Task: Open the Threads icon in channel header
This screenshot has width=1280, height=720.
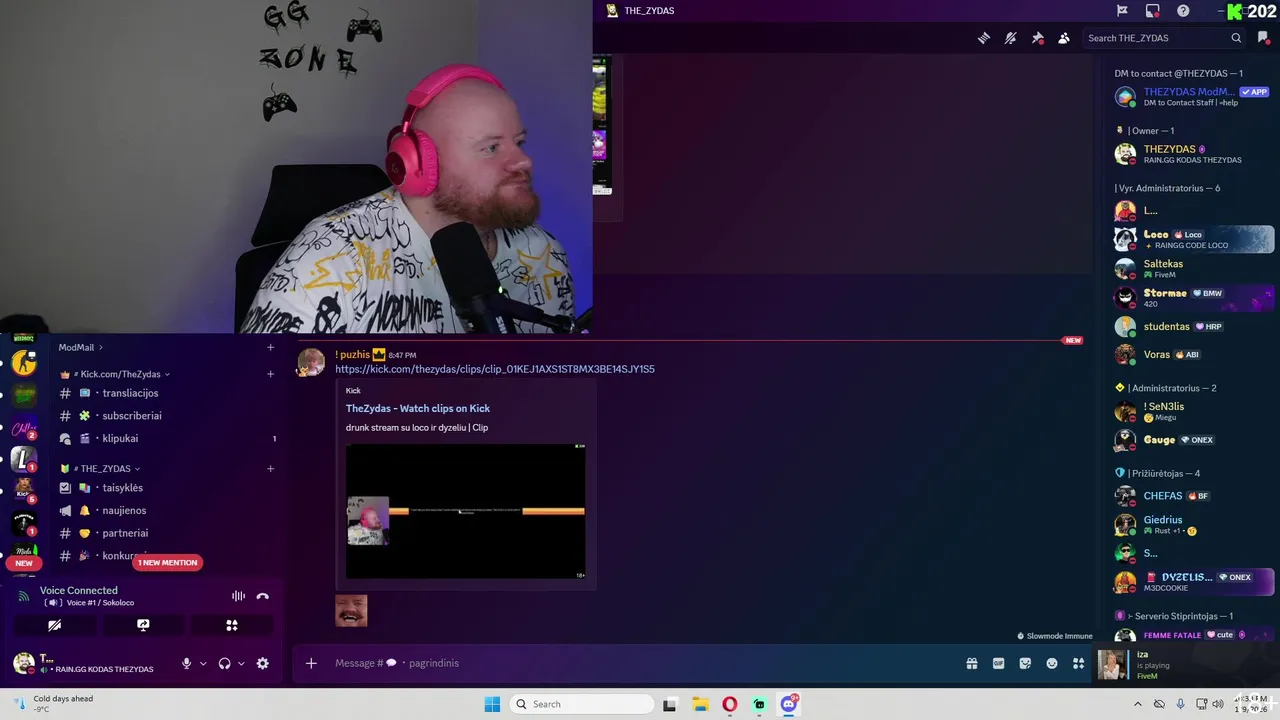Action: (984, 38)
